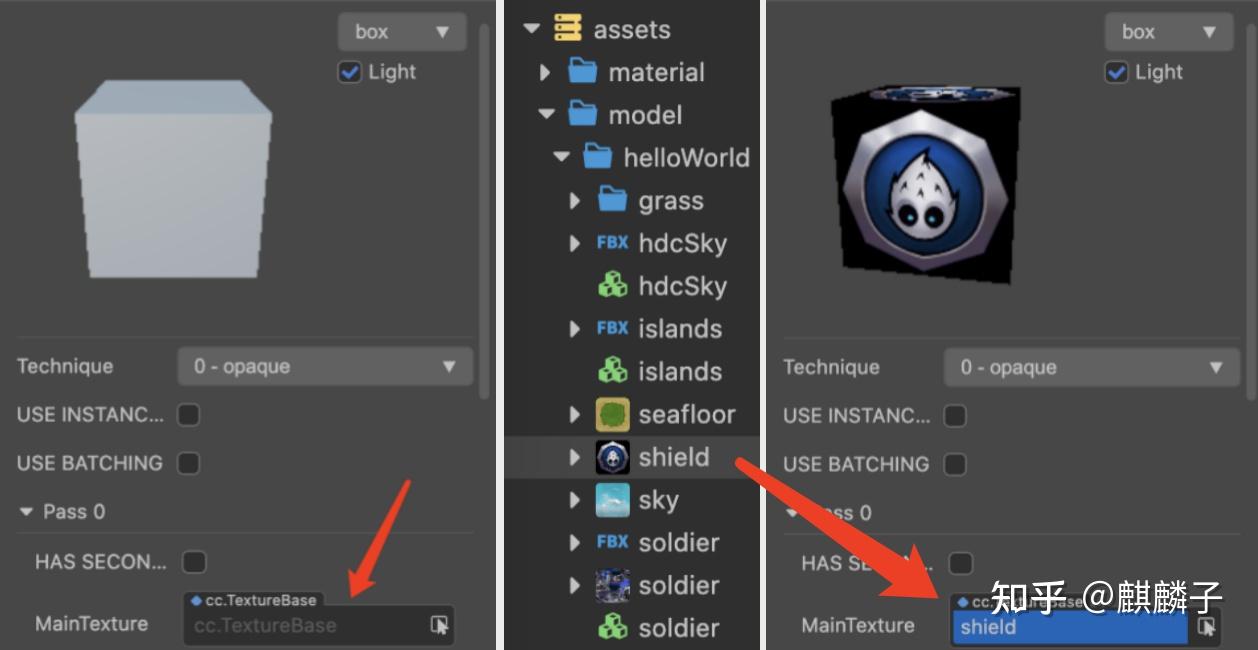This screenshot has width=1258, height=650.
Task: Select the helloWorld folder
Action: [685, 157]
